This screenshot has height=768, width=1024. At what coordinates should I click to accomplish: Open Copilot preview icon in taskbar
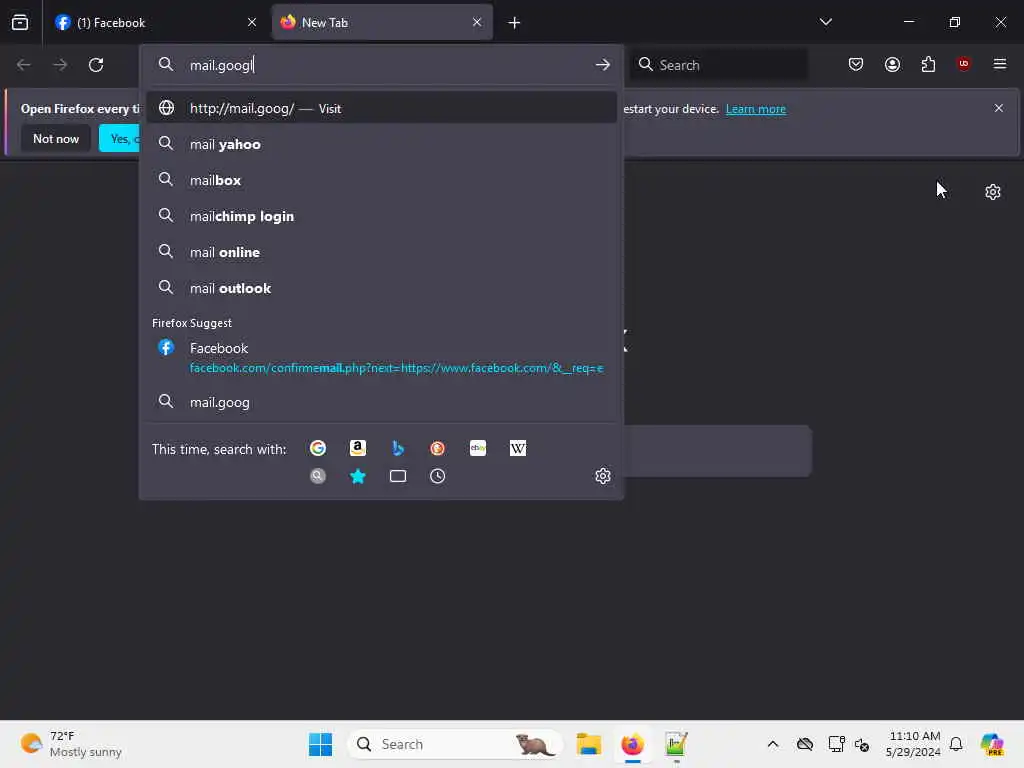tap(992, 744)
